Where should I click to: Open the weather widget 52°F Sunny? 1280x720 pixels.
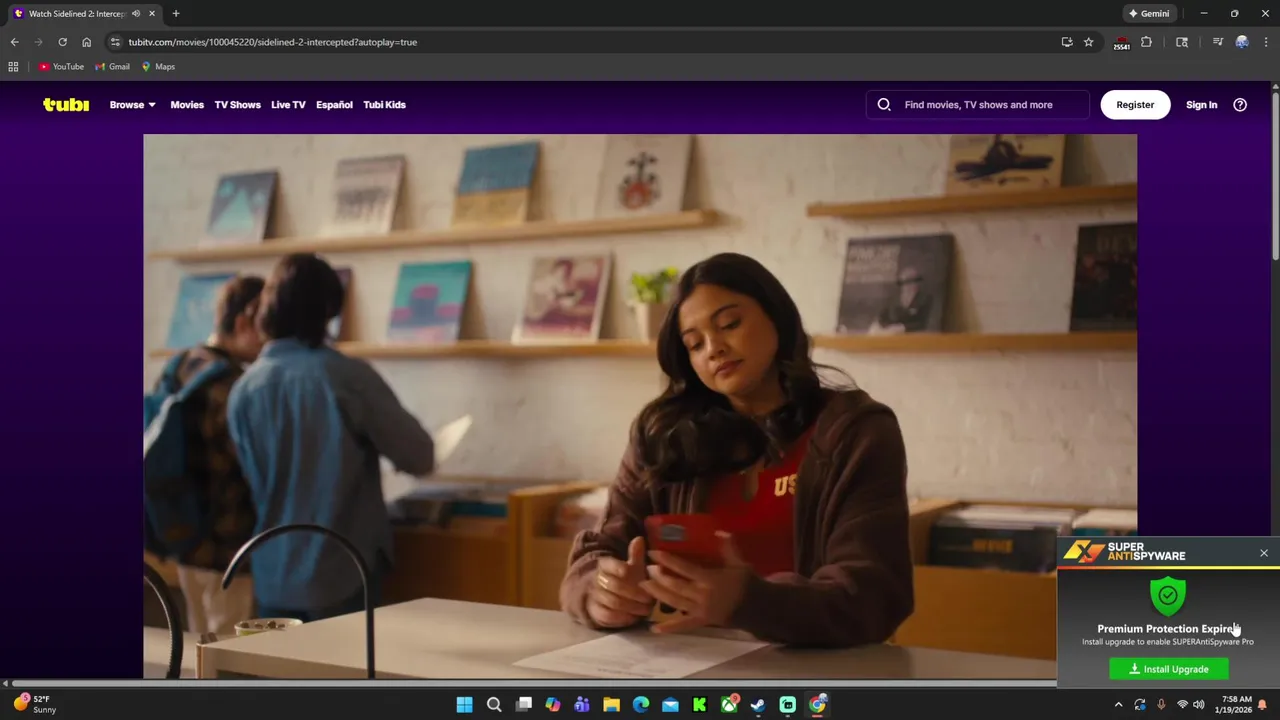tap(35, 704)
